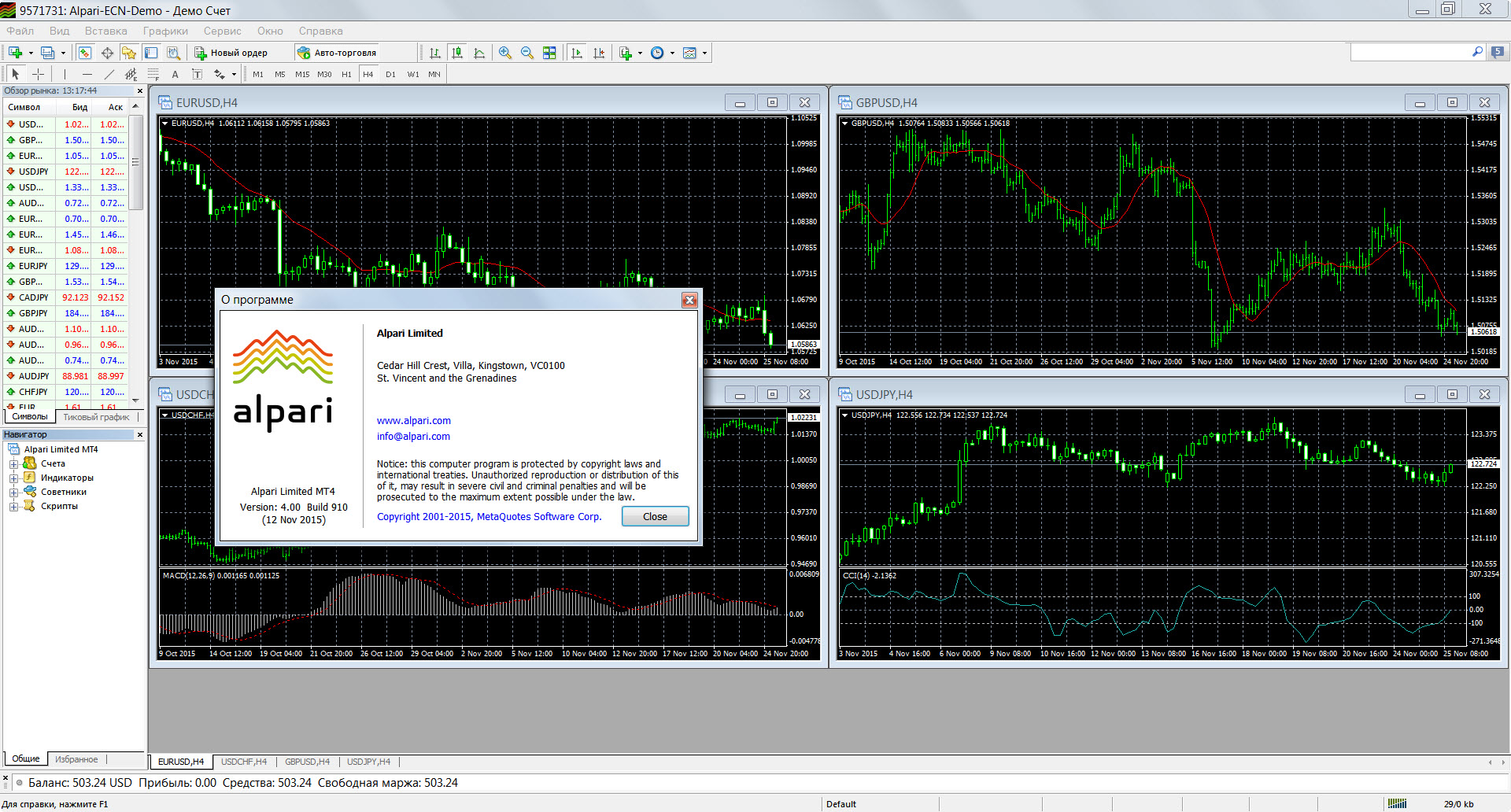Select the text label tool
The width and height of the screenshot is (1511, 812).
[x=197, y=74]
